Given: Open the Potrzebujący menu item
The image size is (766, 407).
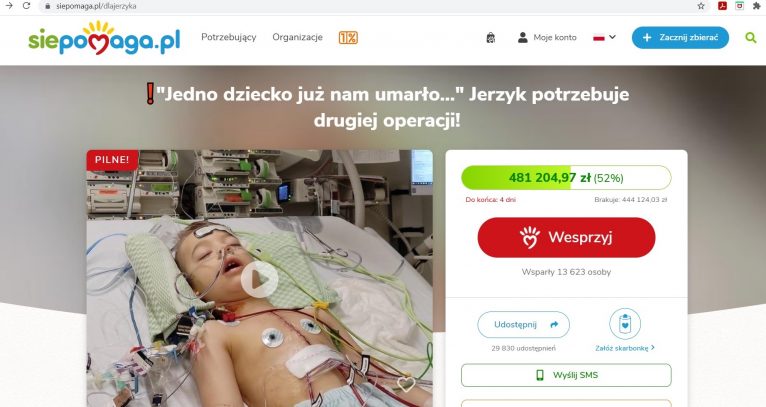Looking at the screenshot, I should (x=229, y=38).
